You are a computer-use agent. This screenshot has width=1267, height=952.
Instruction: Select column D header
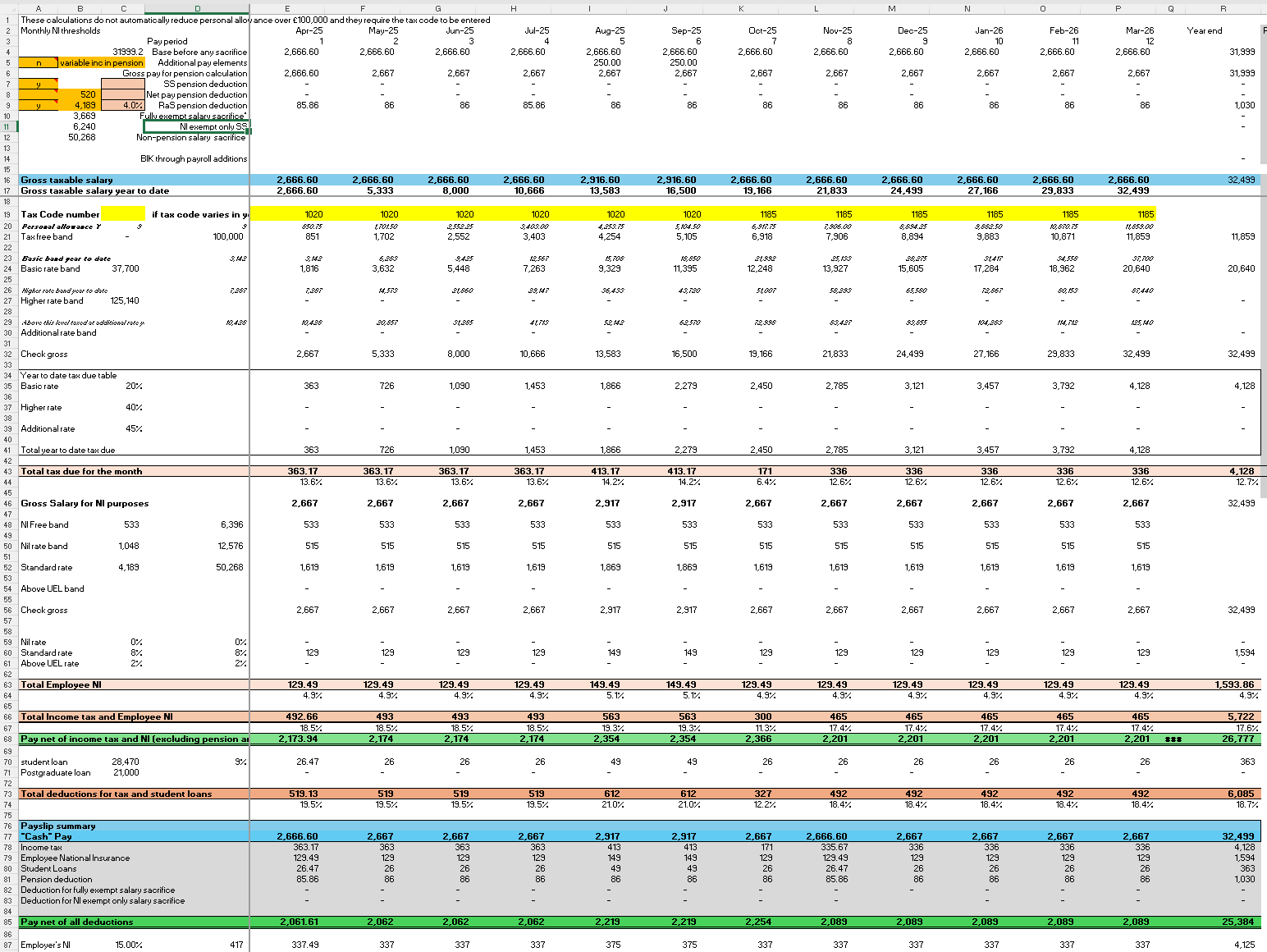[x=197, y=9]
